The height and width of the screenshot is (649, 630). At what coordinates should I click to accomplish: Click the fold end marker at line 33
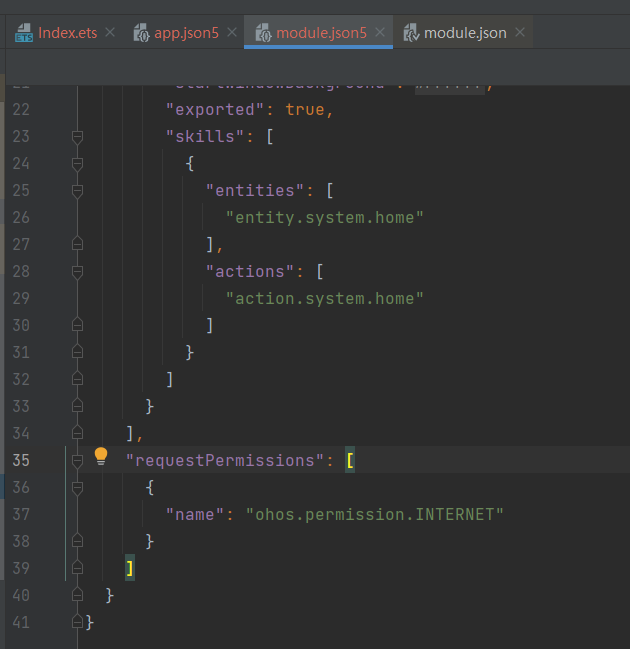tap(77, 406)
